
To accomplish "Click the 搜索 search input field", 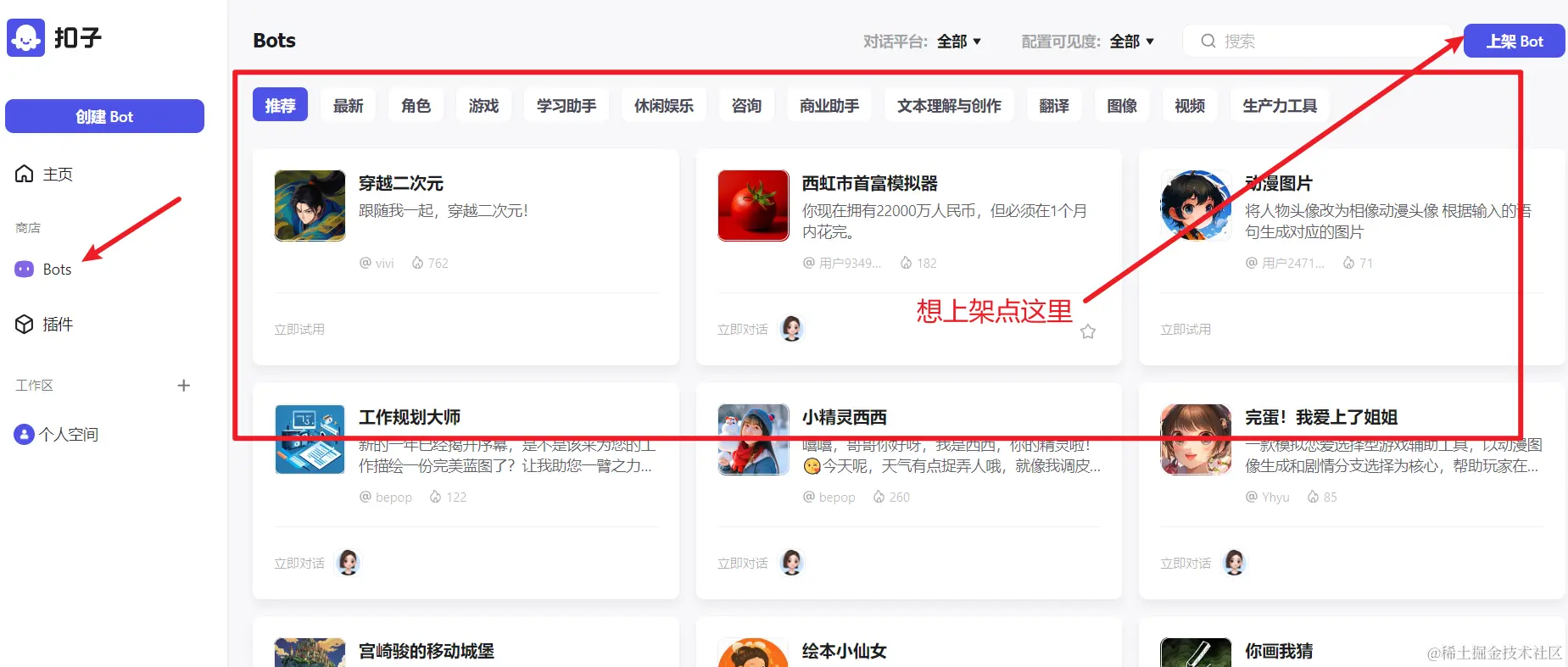I will tap(1319, 41).
